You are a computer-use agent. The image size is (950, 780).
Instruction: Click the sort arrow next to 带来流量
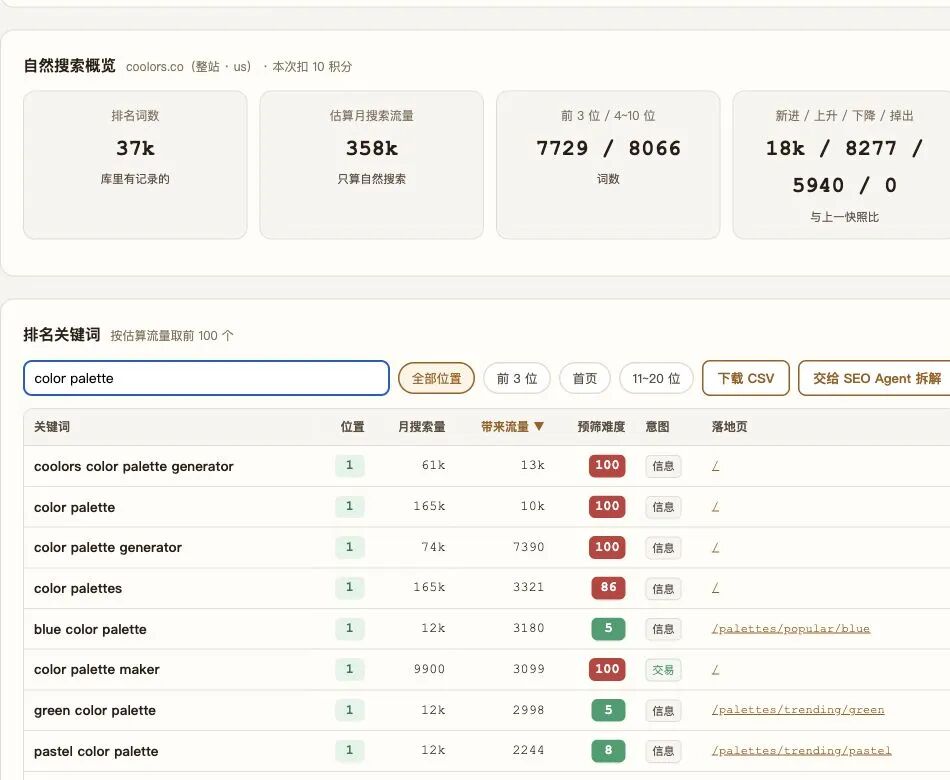click(539, 427)
